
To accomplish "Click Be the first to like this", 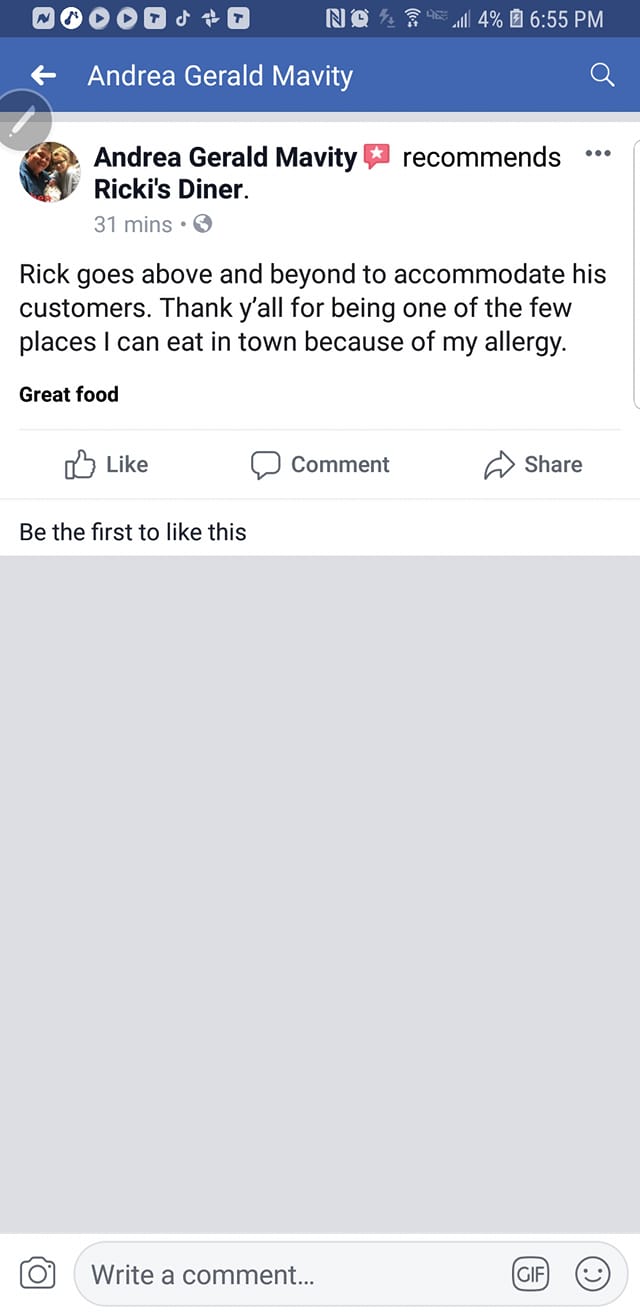I will coord(132,531).
